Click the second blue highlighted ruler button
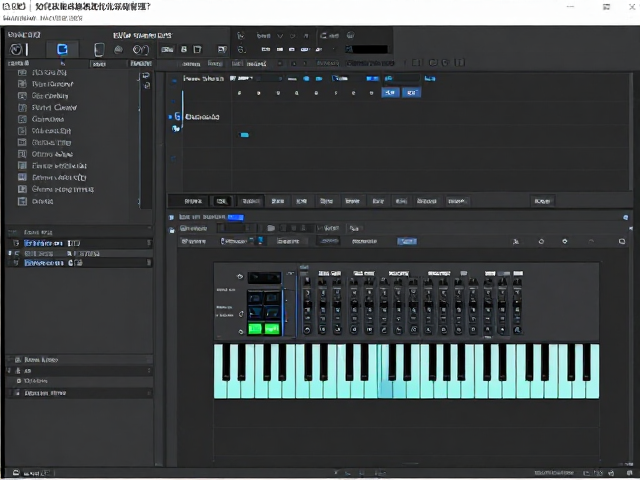 (x=411, y=93)
